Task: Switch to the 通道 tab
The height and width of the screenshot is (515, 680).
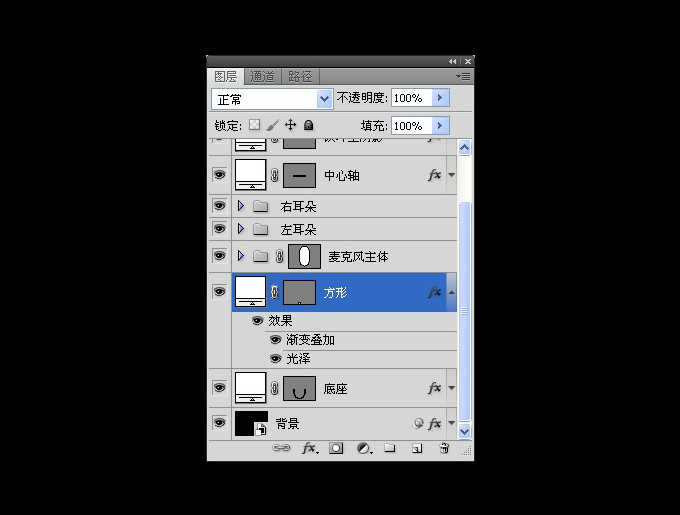Action: point(263,77)
